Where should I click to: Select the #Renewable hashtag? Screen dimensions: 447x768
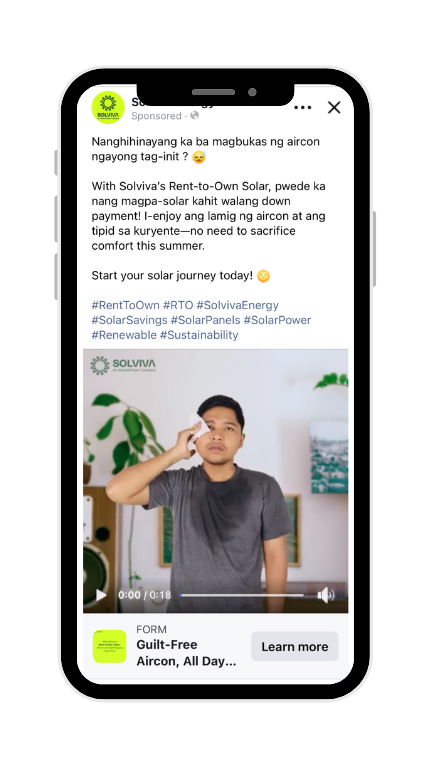[124, 335]
